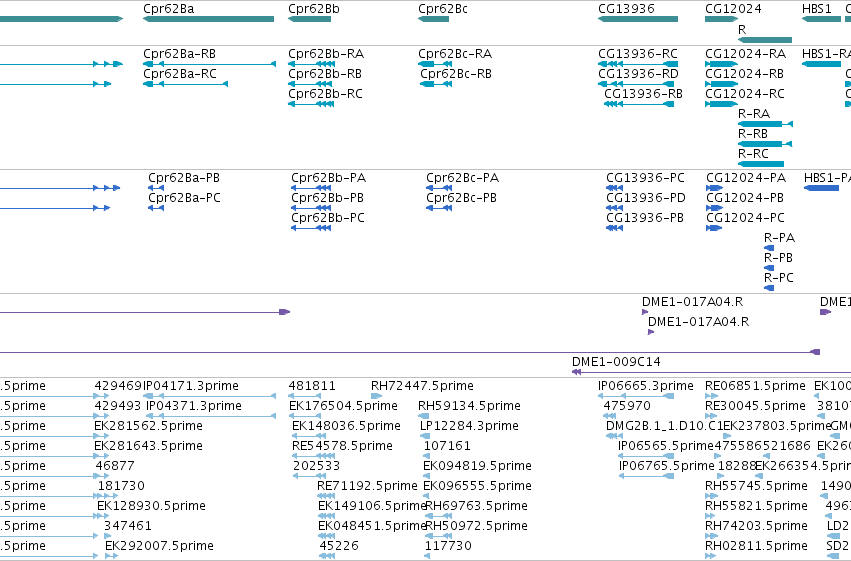
Task: Select EST IP04371.3prime
Action: [211, 417]
